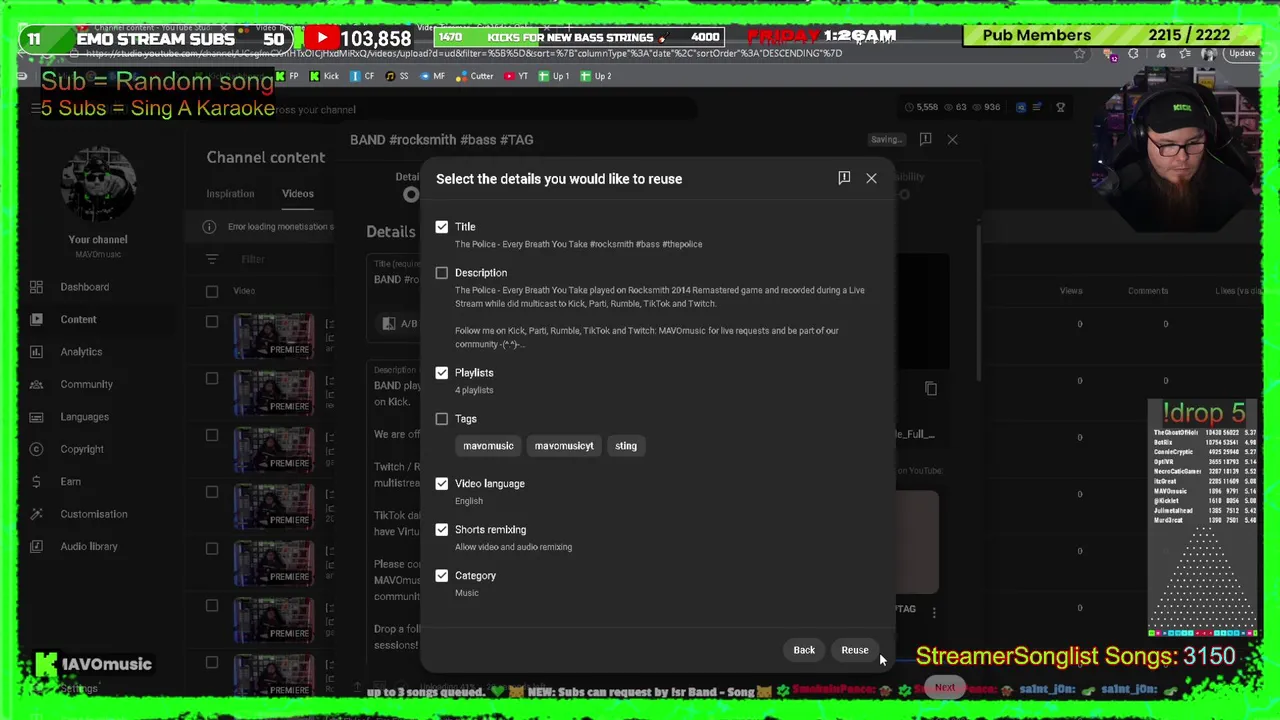The height and width of the screenshot is (720, 1280).
Task: Open Languages in the Studio sidebar
Action: click(x=84, y=417)
